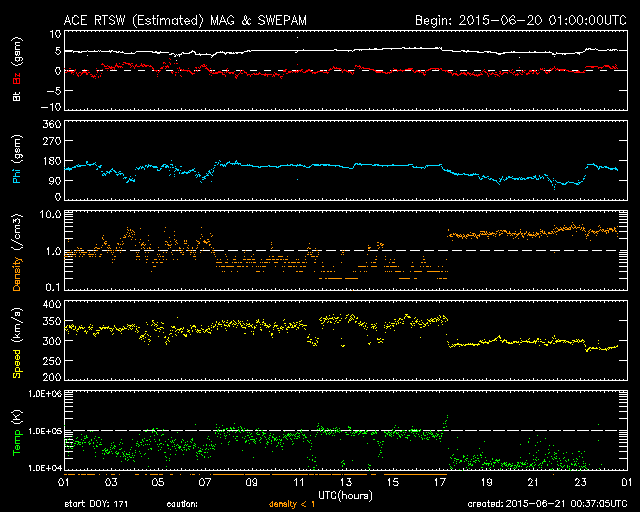Select the yellow 'Speed (km/s)' axis label
Screen dimensions: 640x512
coord(17,343)
